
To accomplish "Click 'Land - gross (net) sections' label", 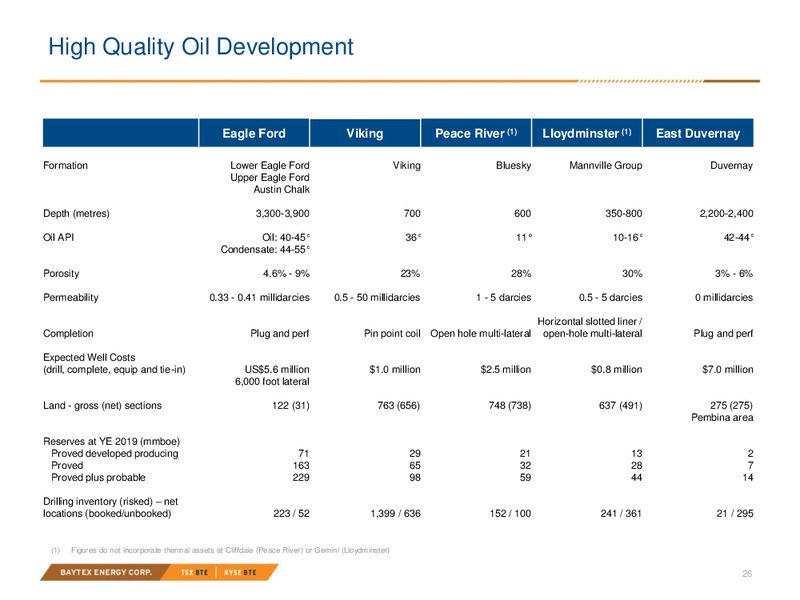I will (102, 405).
